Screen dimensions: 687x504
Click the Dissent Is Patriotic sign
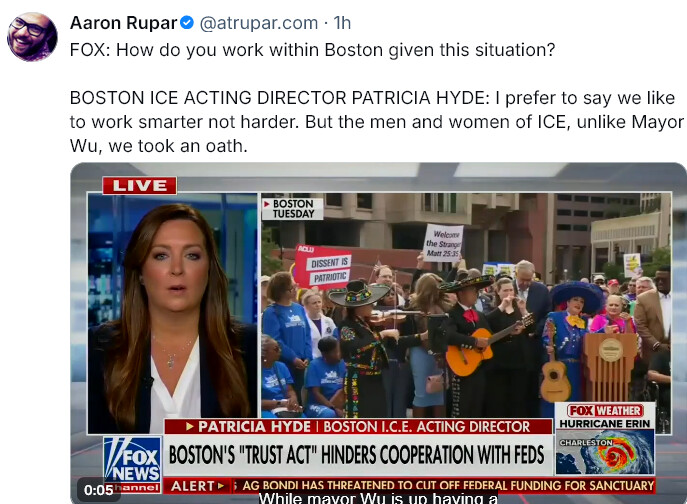[x=324, y=267]
